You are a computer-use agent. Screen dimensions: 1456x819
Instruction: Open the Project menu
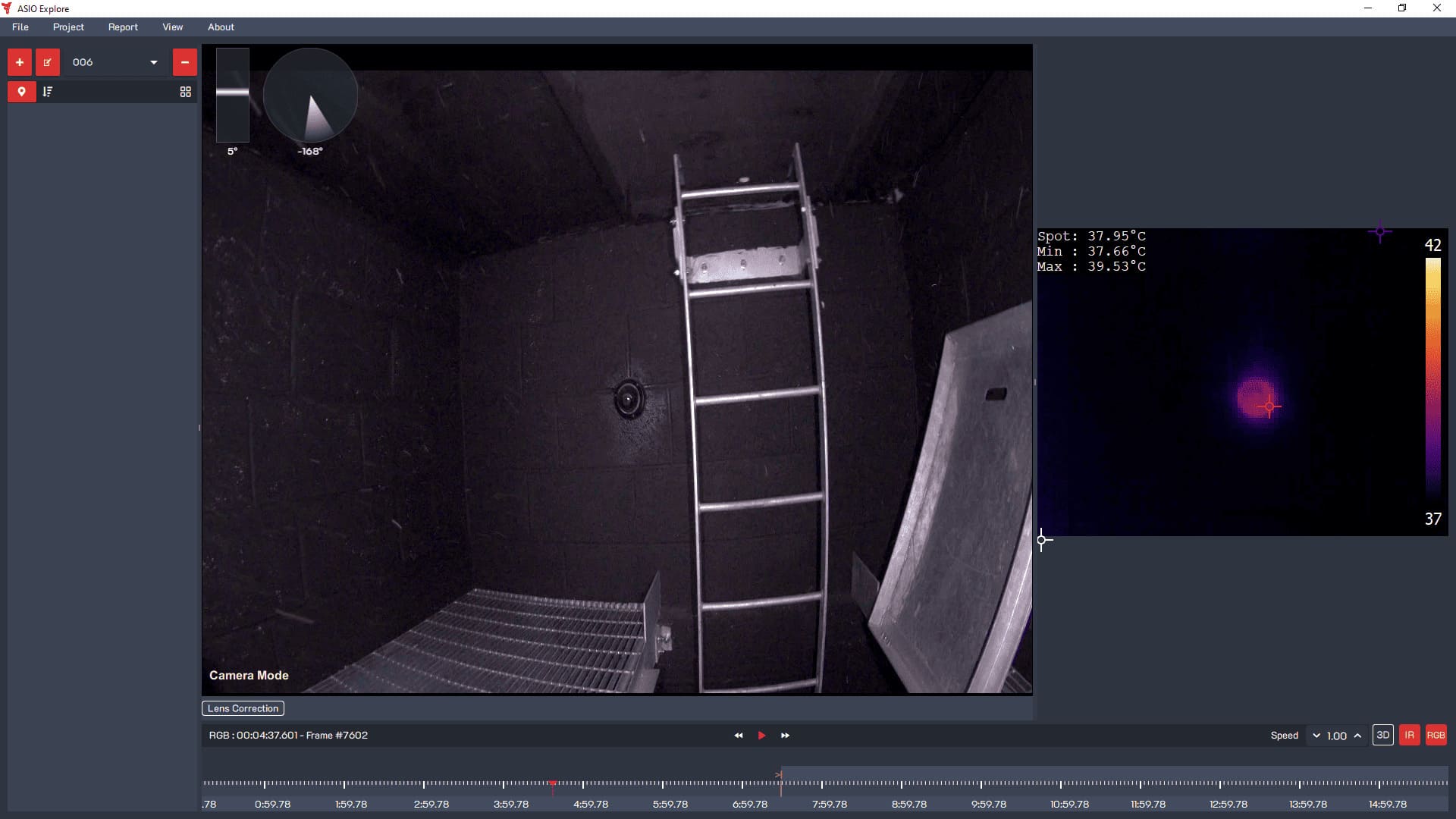pos(68,27)
